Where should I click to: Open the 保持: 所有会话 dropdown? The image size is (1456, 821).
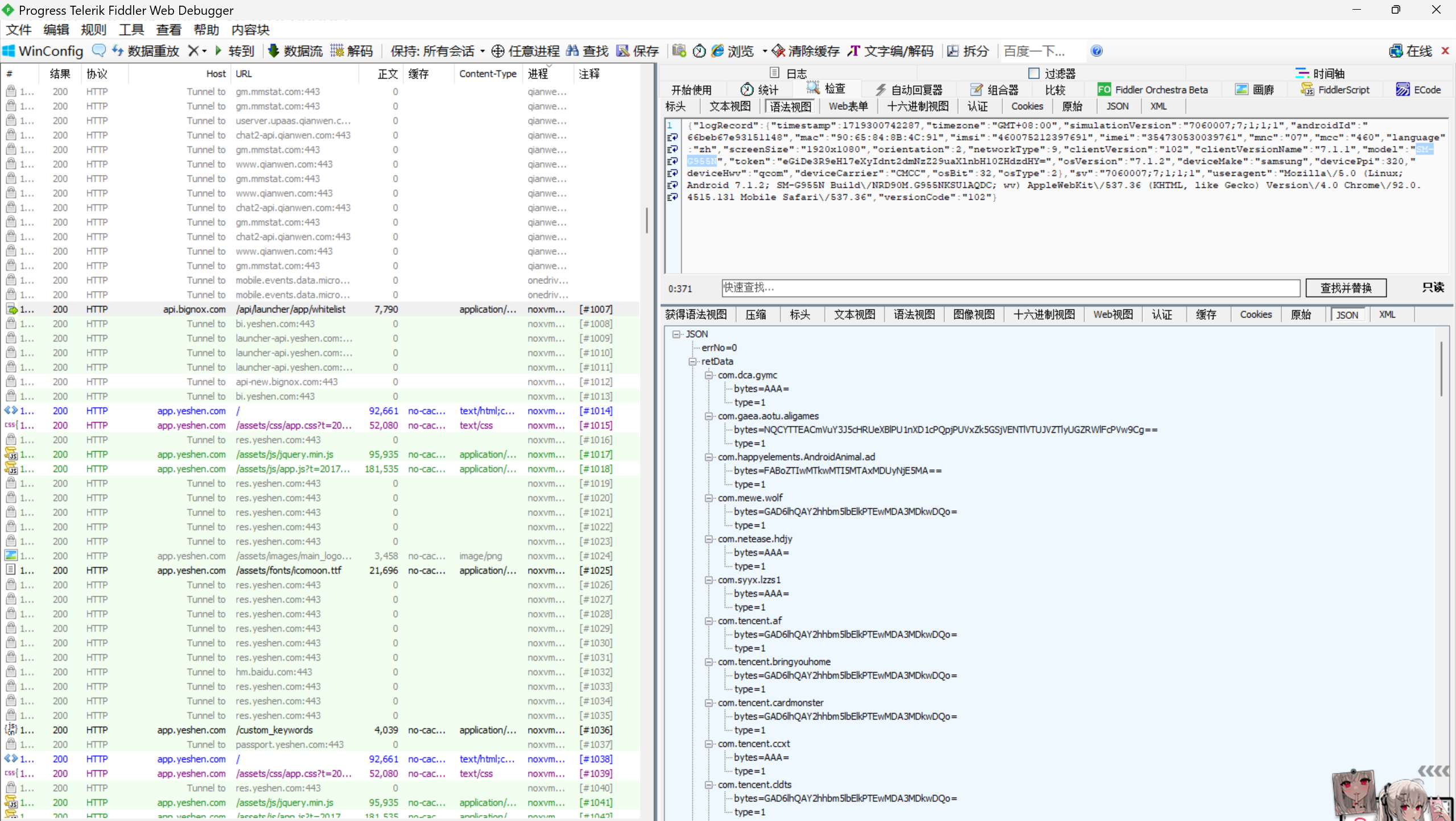(438, 51)
